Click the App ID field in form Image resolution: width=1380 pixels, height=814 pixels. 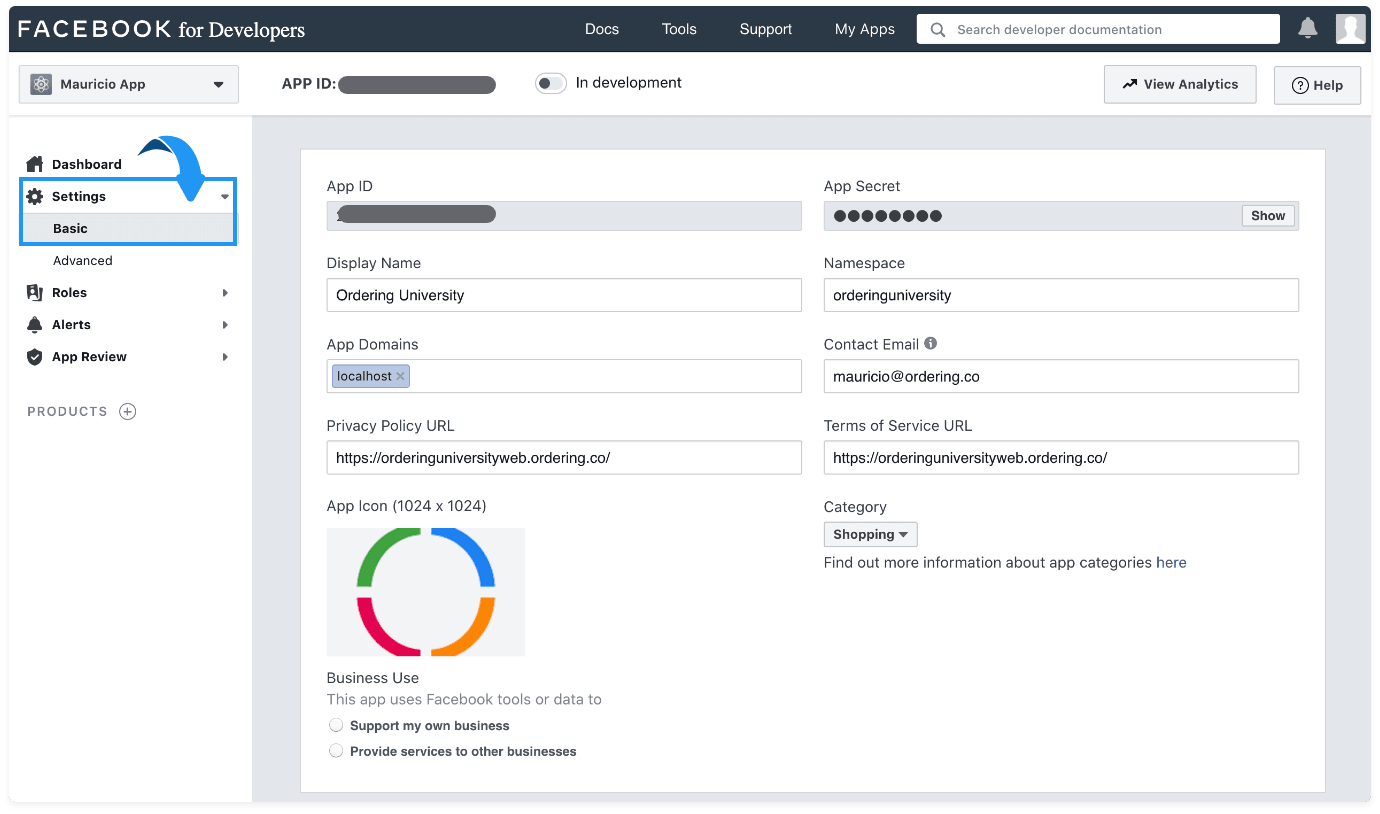(564, 216)
